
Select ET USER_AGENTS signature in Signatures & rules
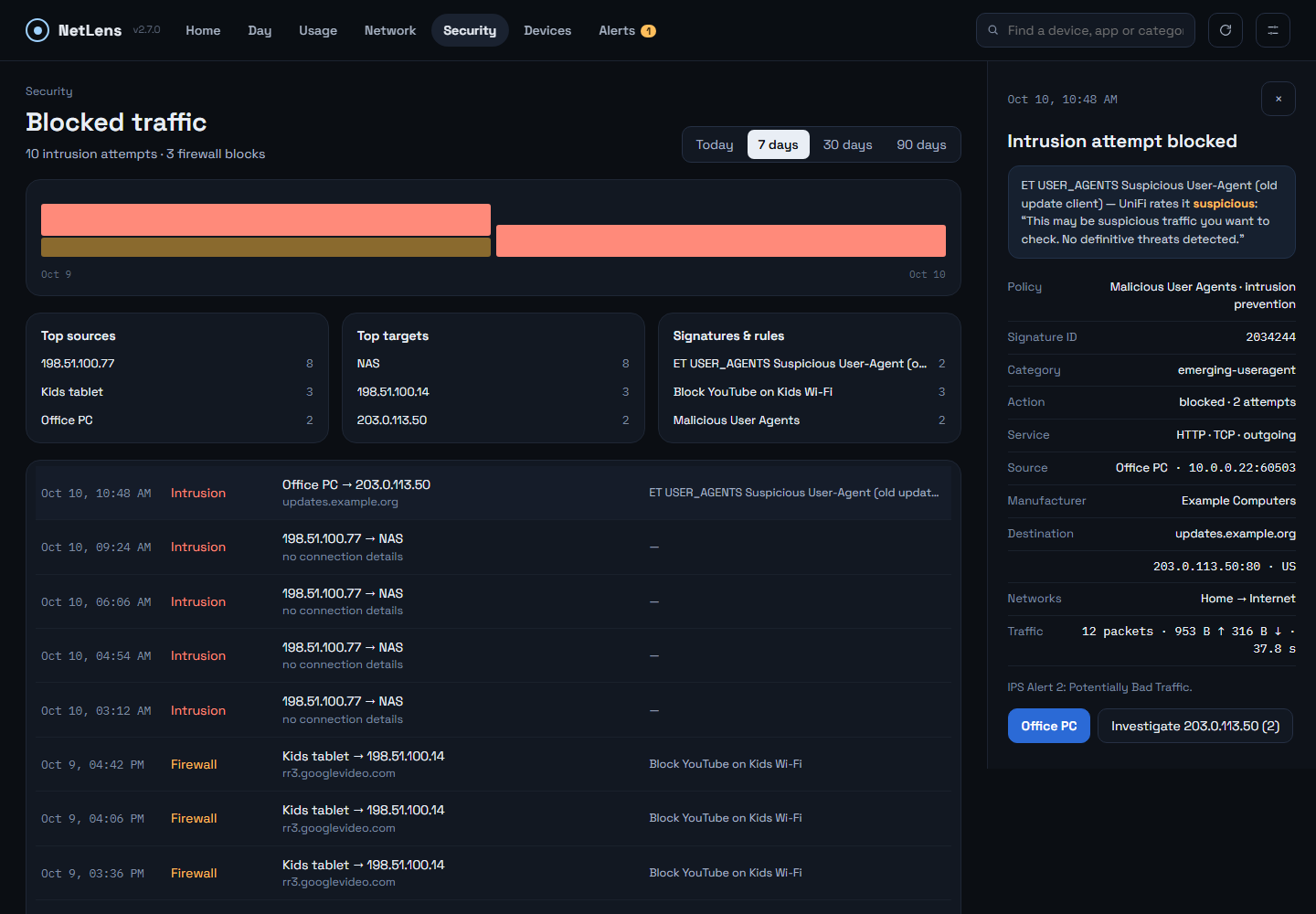click(810, 364)
